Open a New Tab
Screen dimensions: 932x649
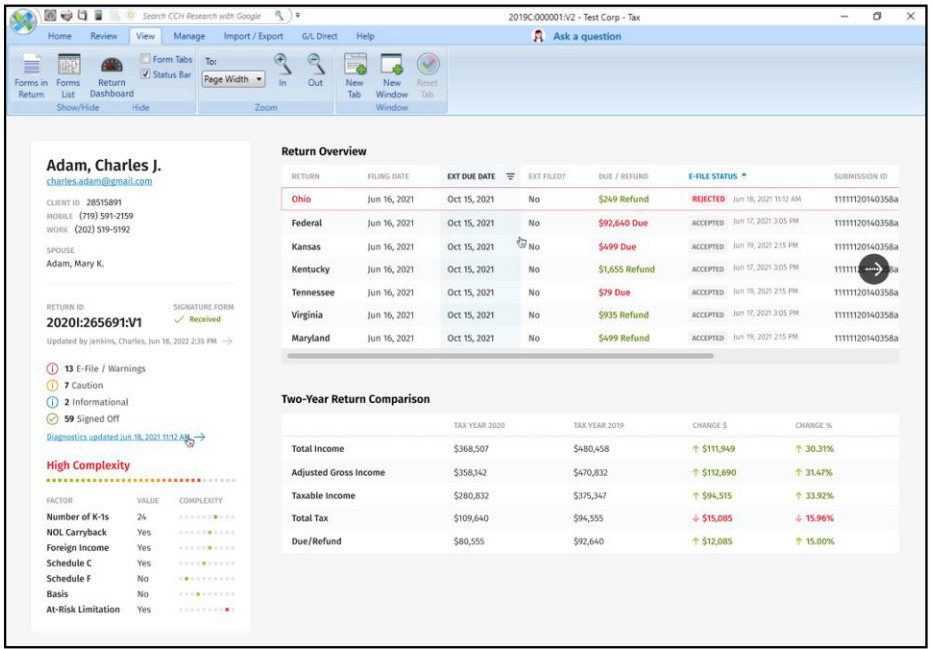355,75
